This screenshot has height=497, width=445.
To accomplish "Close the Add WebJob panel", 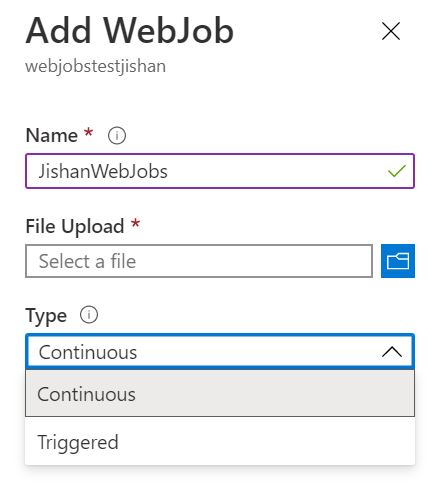I will (391, 31).
